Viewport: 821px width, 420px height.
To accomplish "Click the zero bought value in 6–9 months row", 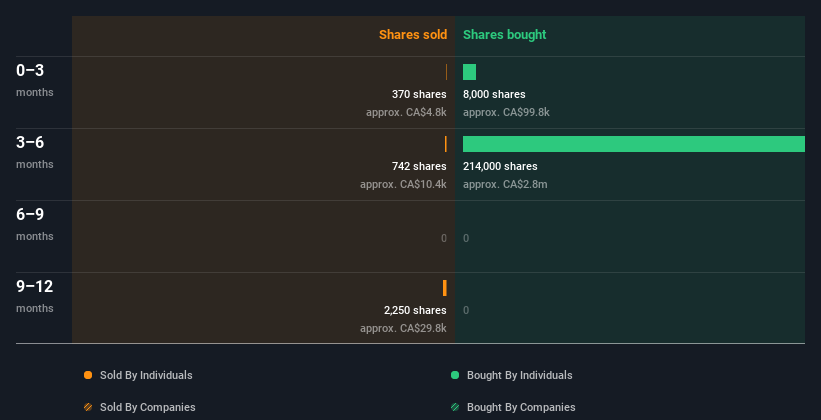I will click(x=466, y=238).
